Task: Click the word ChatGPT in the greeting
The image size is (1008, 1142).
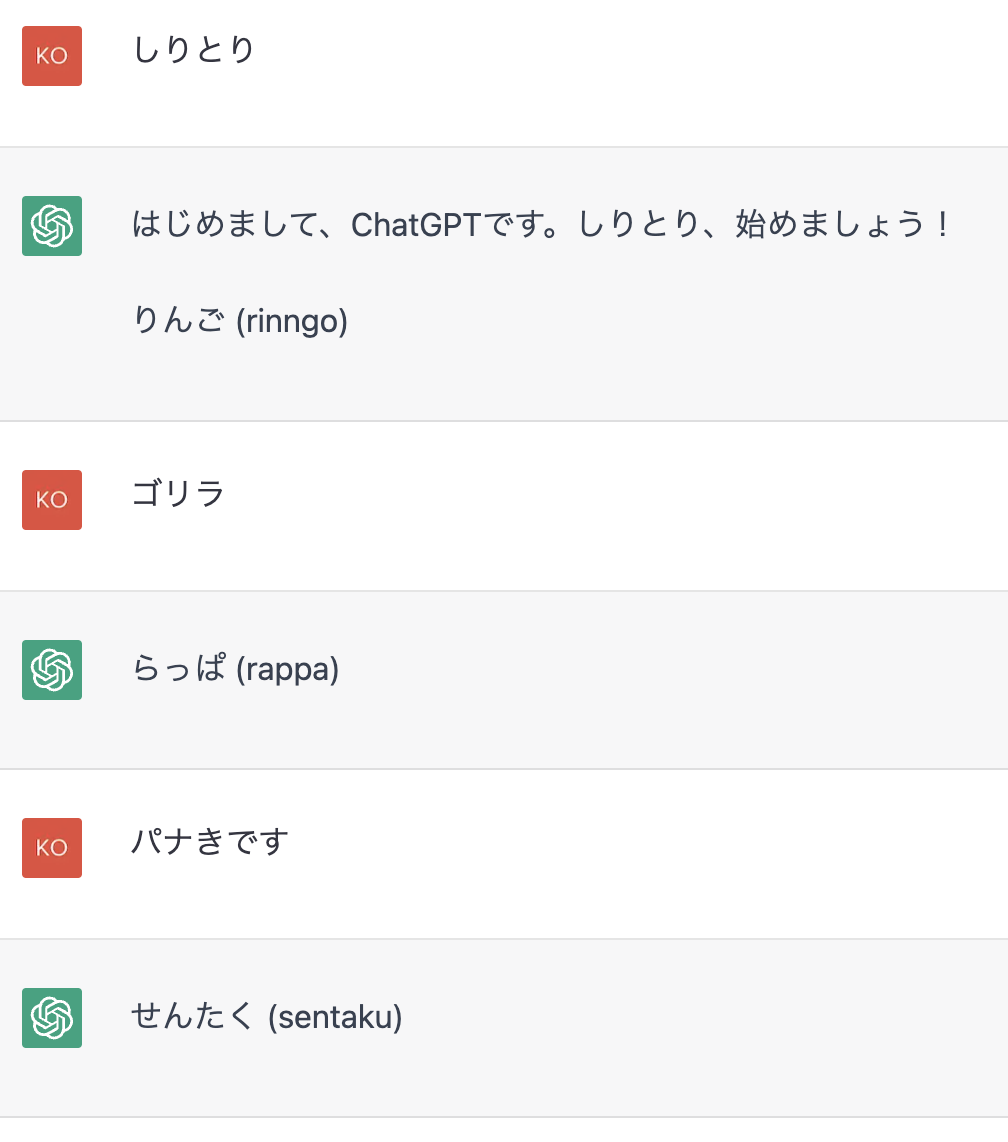Action: 416,225
